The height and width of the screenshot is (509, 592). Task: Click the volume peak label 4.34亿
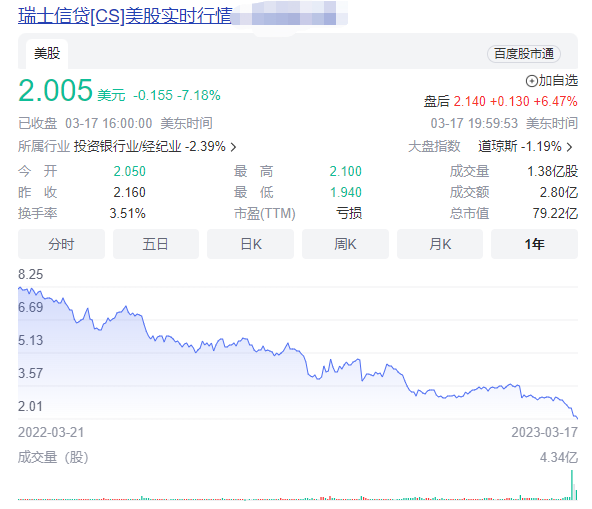click(559, 458)
